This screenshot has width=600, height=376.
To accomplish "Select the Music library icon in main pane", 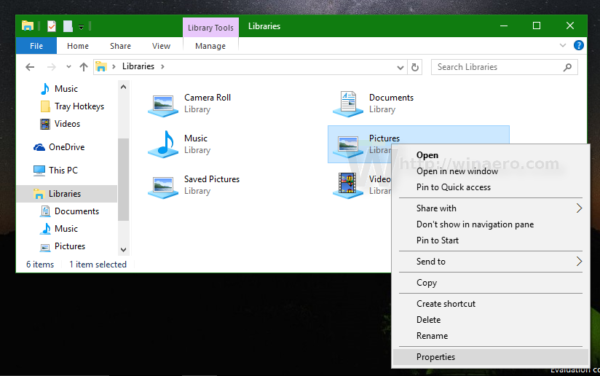I will [163, 144].
